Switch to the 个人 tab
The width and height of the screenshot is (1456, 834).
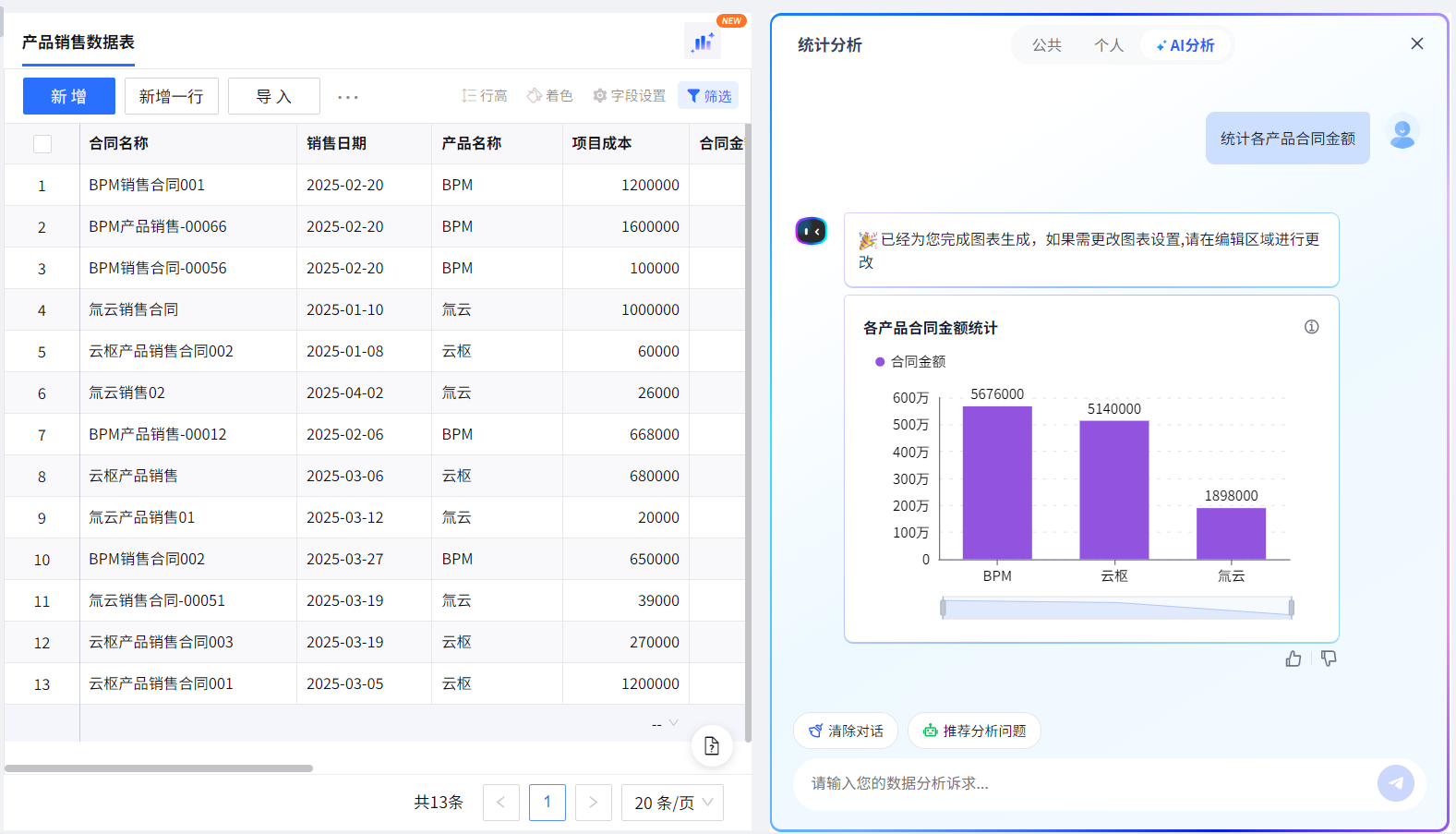tap(1109, 45)
